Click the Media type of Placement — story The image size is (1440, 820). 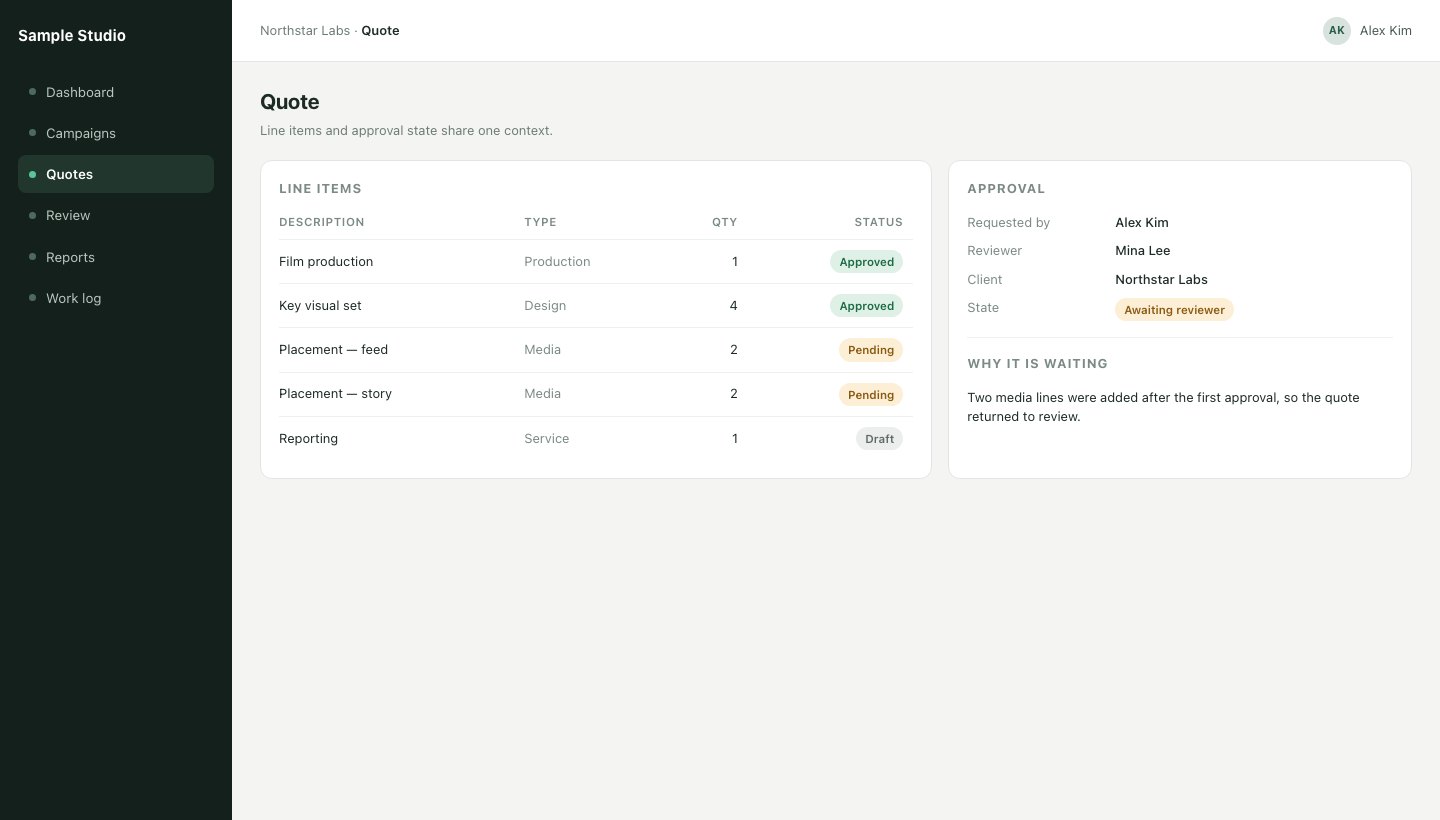tap(542, 394)
